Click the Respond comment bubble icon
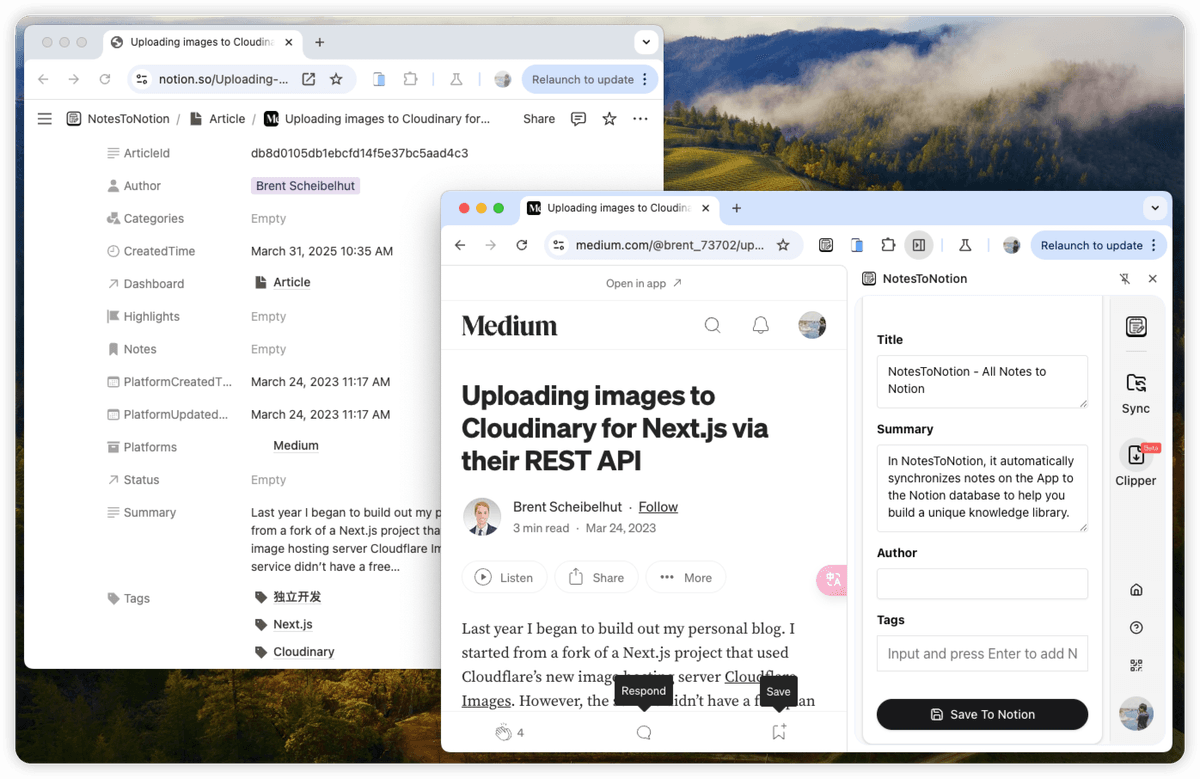 coord(644,732)
